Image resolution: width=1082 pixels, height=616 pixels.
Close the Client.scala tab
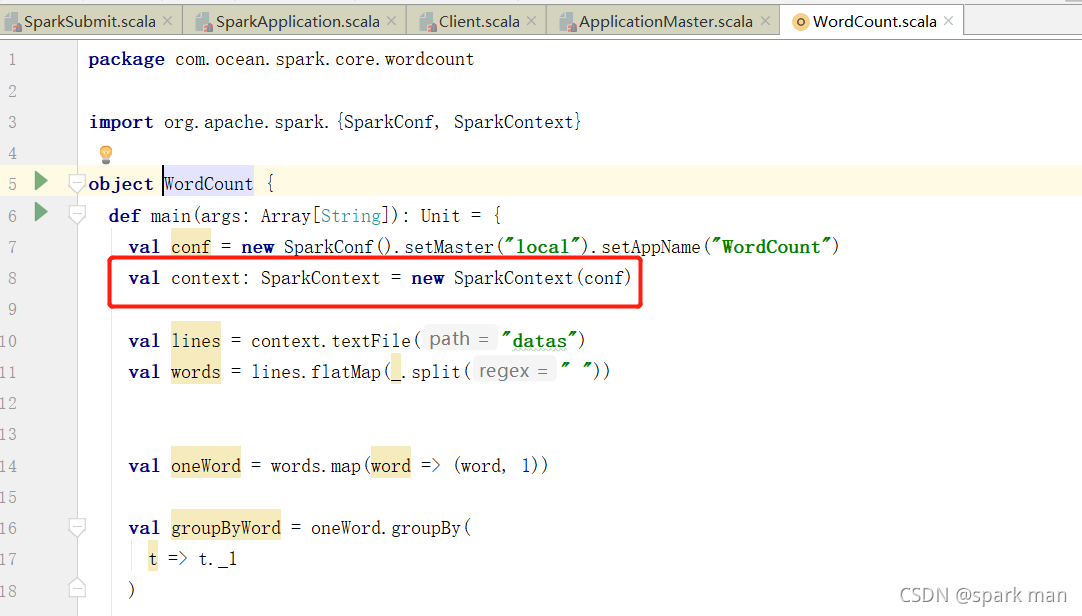[x=531, y=21]
